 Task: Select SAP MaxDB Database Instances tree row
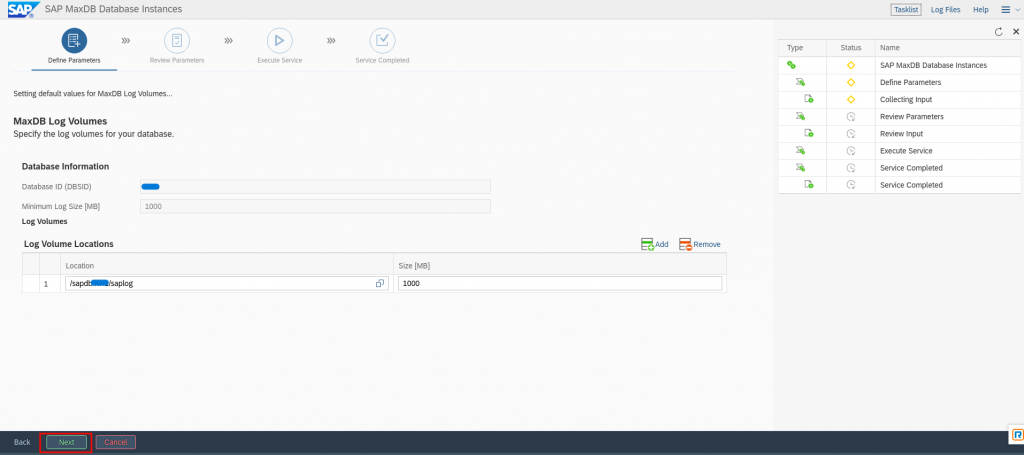[x=932, y=65]
